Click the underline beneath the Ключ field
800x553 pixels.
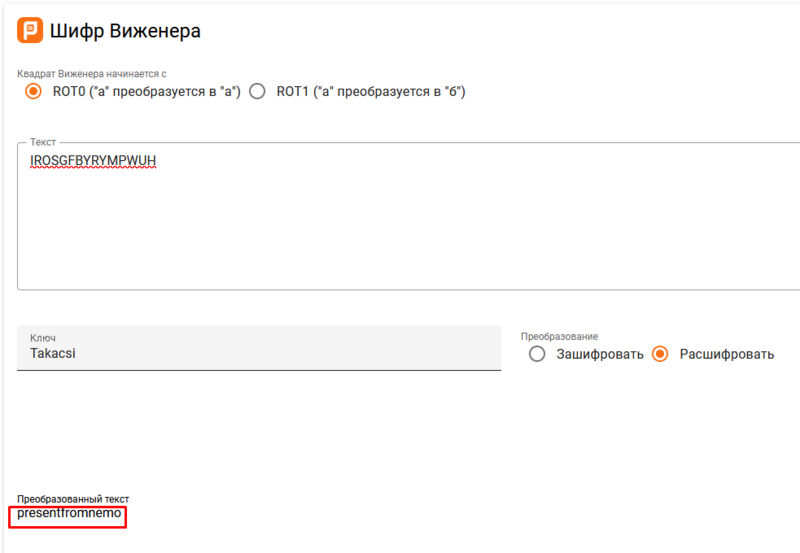[258, 370]
